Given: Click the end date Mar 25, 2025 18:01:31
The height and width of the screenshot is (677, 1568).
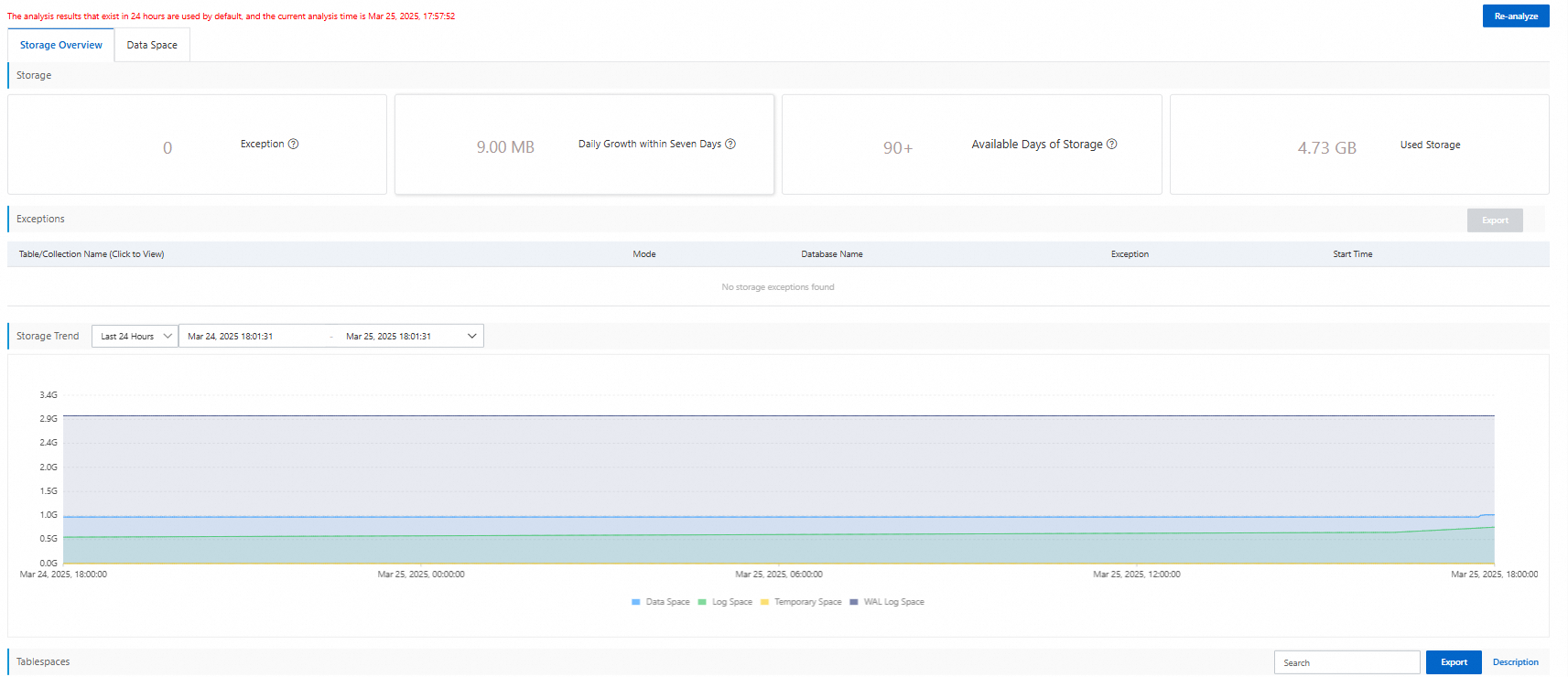Looking at the screenshot, I should click(x=388, y=337).
